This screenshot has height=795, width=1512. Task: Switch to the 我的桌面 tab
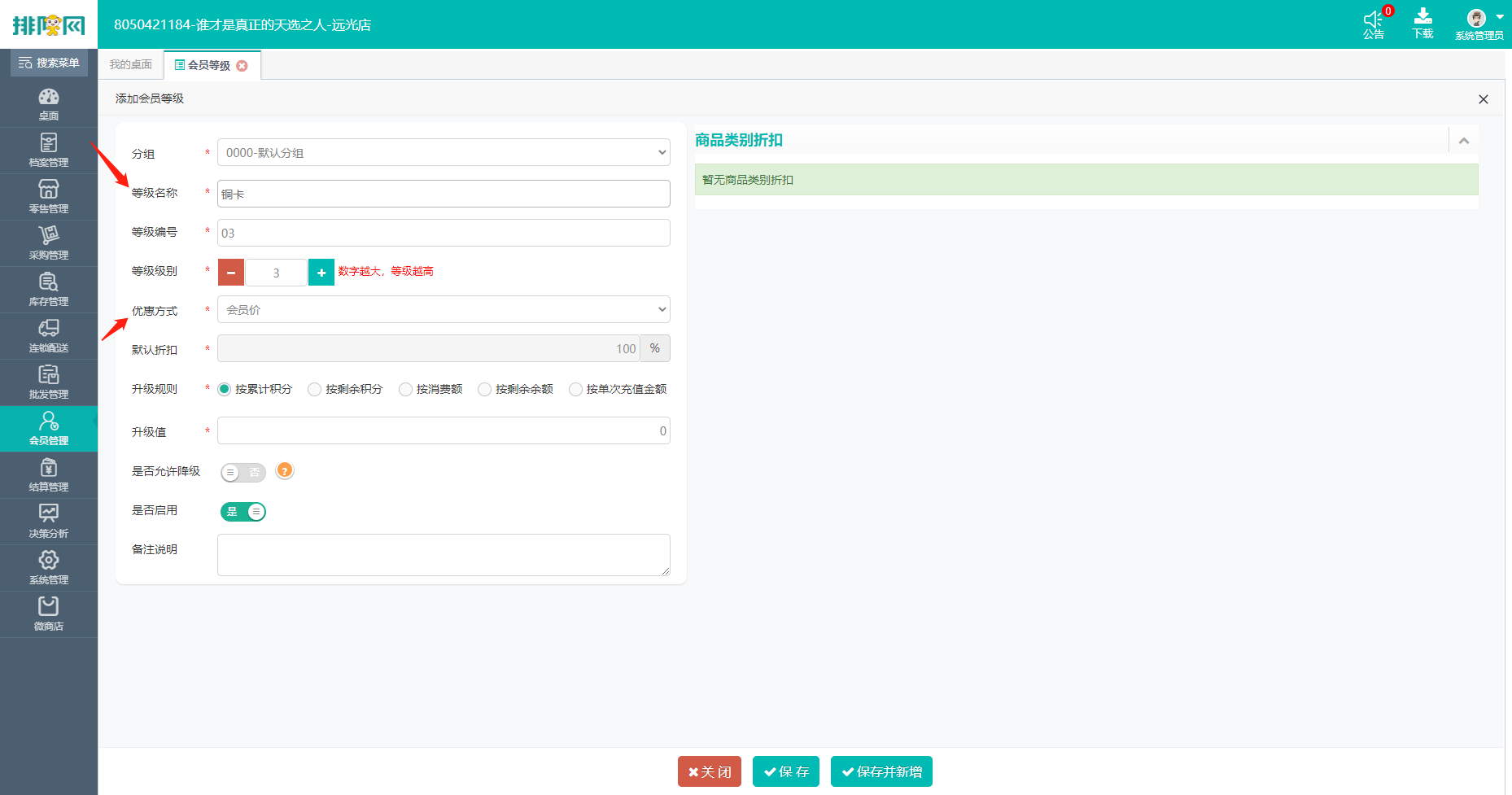131,64
